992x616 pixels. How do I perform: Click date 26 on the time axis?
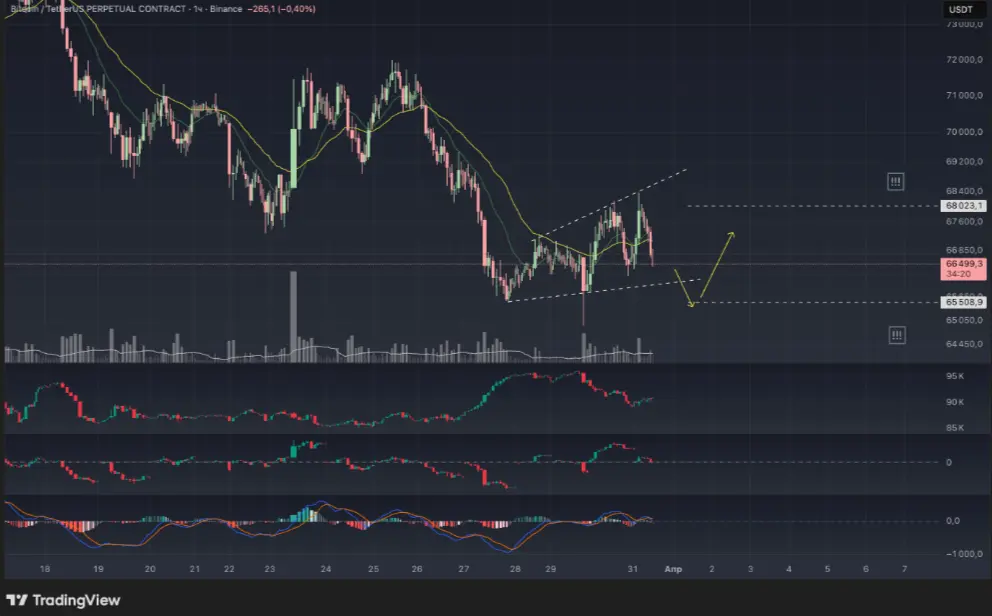point(416,569)
